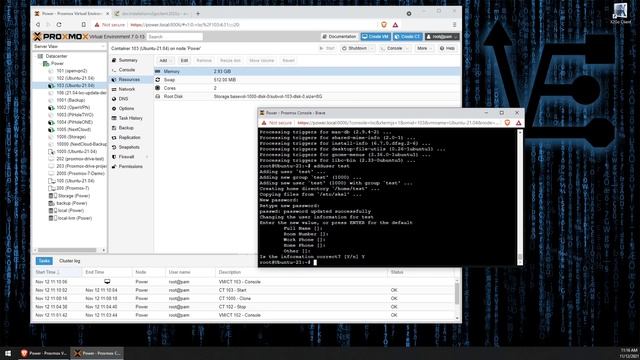The width and height of the screenshot is (640, 360).
Task: Open the Brave browser main menu
Action: point(454,25)
